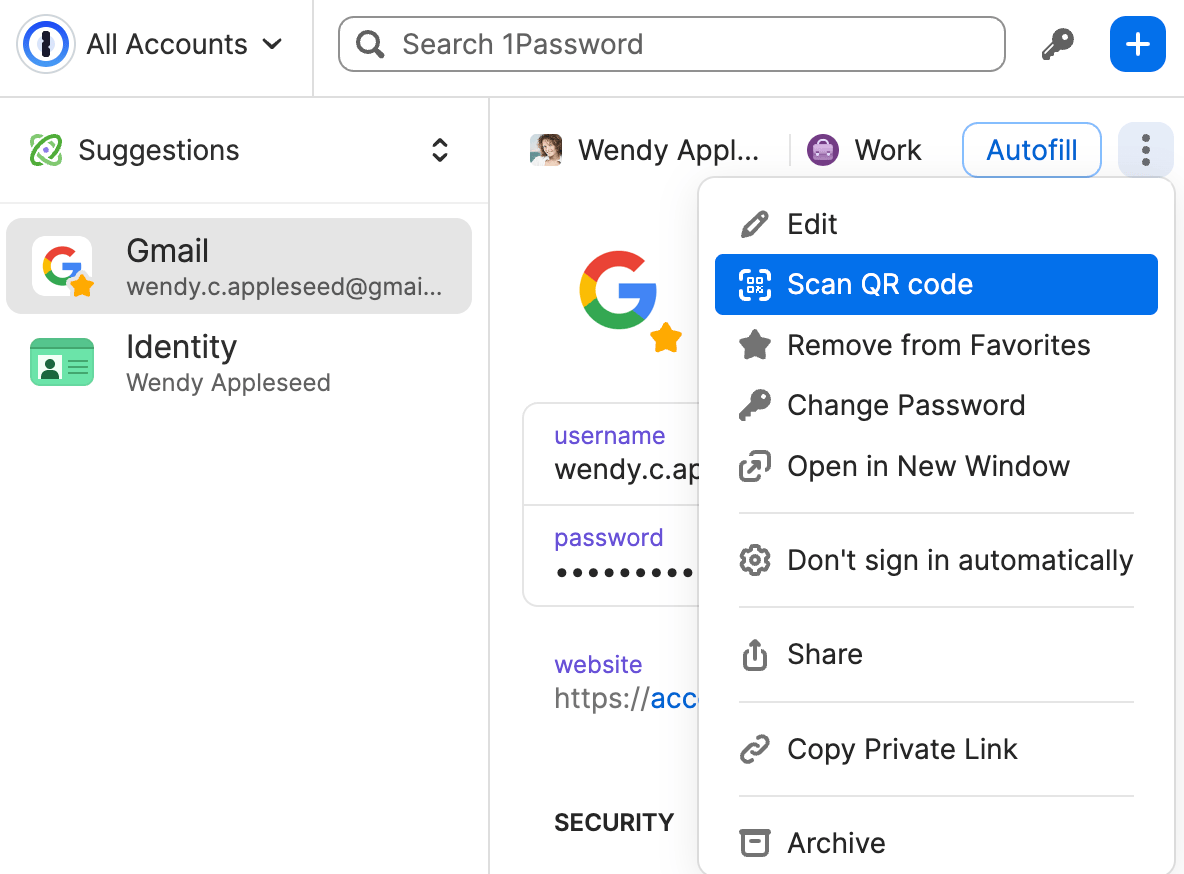Viewport: 1184px width, 874px height.
Task: Click the star on the Google logo to unfavorite
Action: [x=665, y=339]
